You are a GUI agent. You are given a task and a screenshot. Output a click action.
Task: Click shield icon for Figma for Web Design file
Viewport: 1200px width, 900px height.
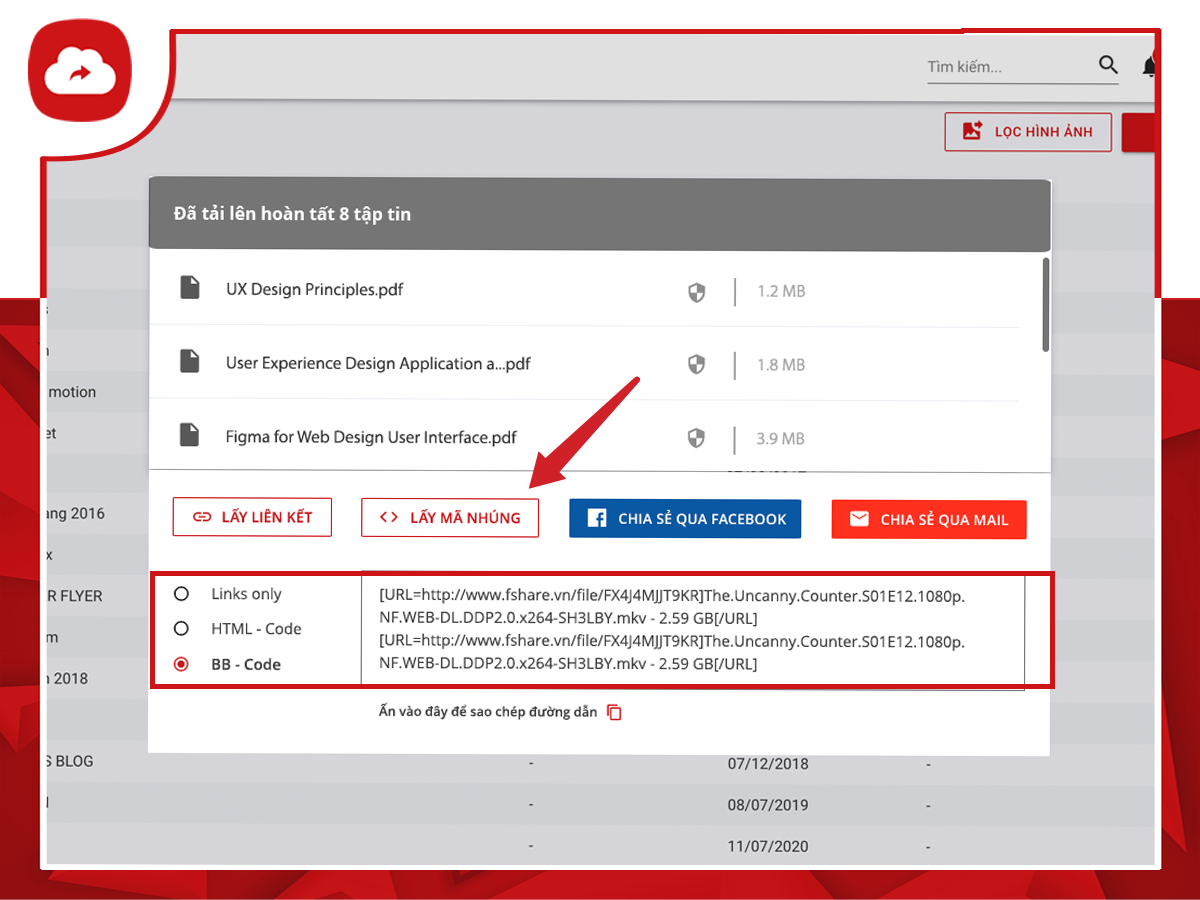tap(697, 438)
